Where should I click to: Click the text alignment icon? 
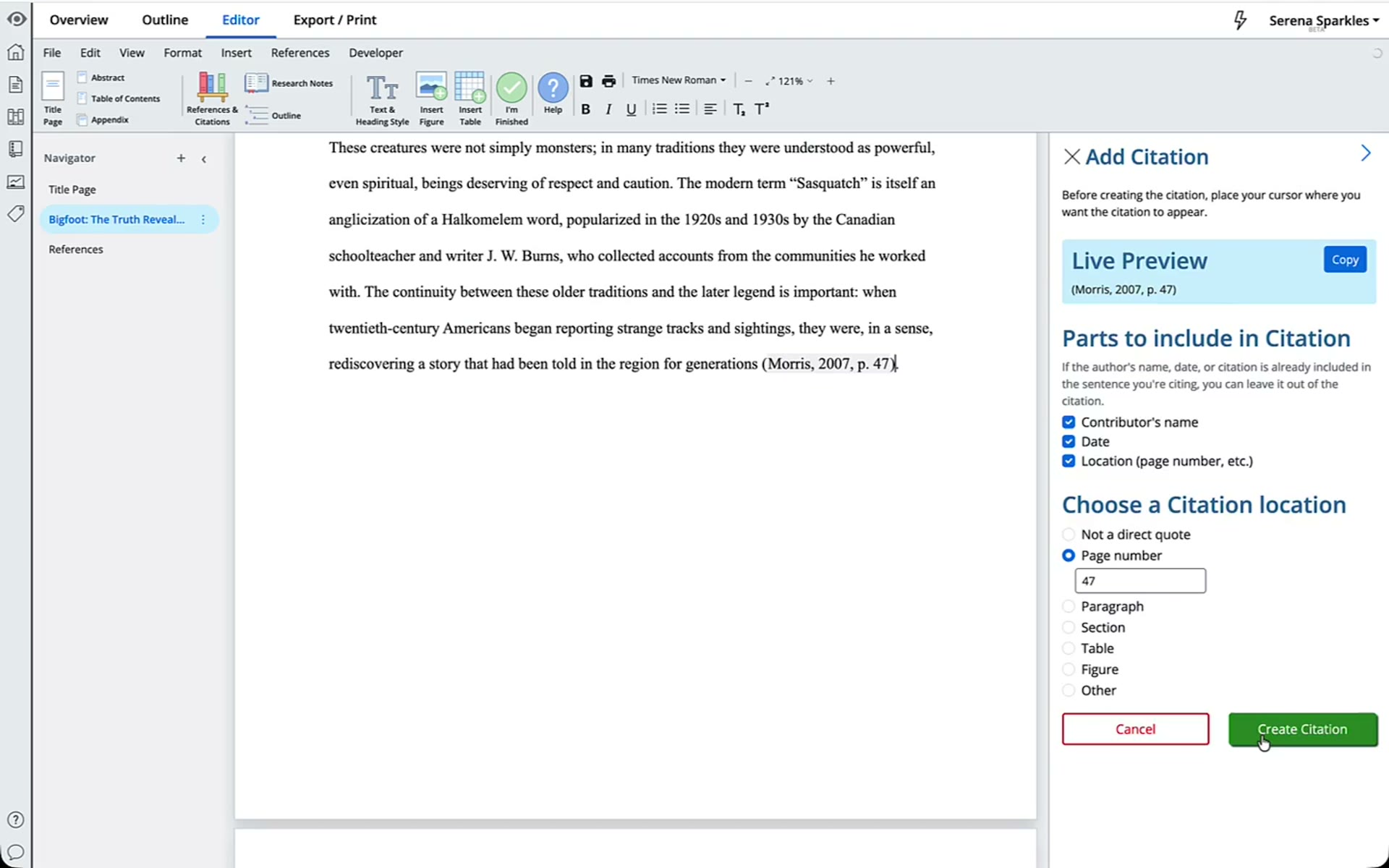[710, 109]
